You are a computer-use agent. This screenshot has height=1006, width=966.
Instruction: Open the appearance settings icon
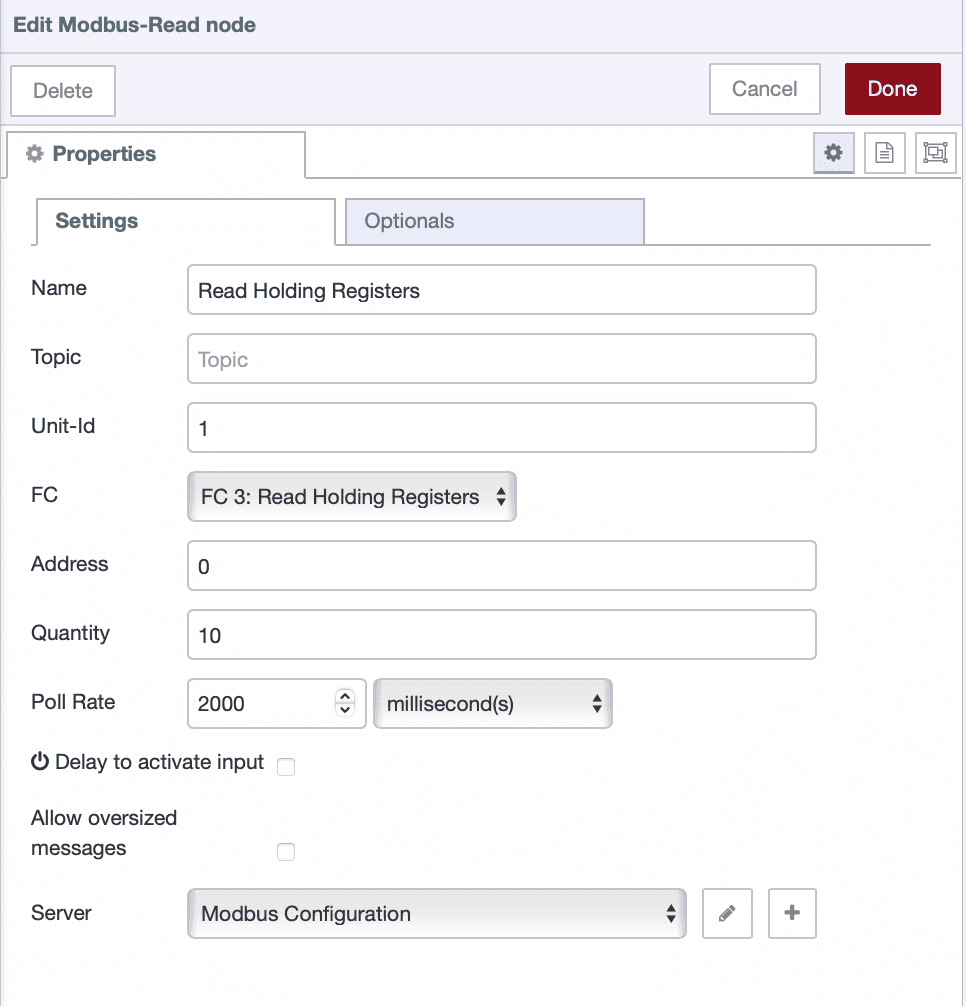click(x=935, y=153)
